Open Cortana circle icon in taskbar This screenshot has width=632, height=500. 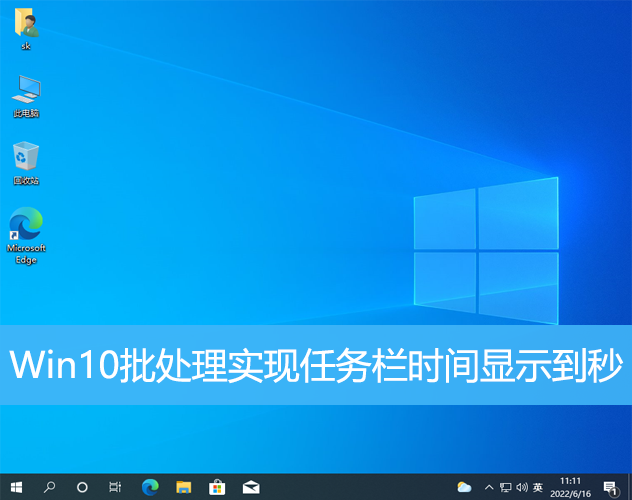[82, 487]
